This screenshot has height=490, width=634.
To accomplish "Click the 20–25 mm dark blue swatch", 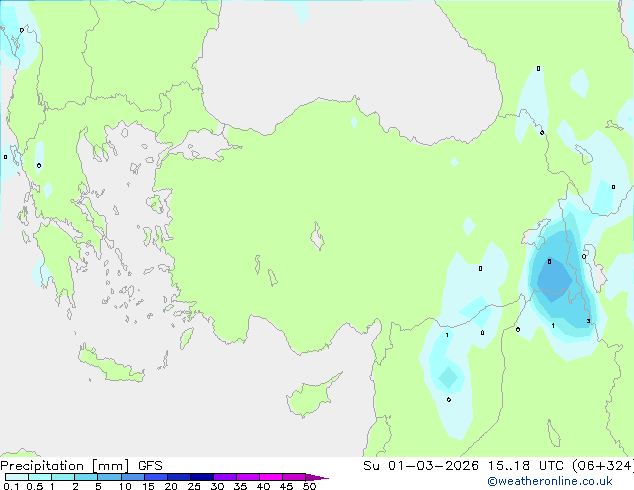I will click(x=178, y=477).
